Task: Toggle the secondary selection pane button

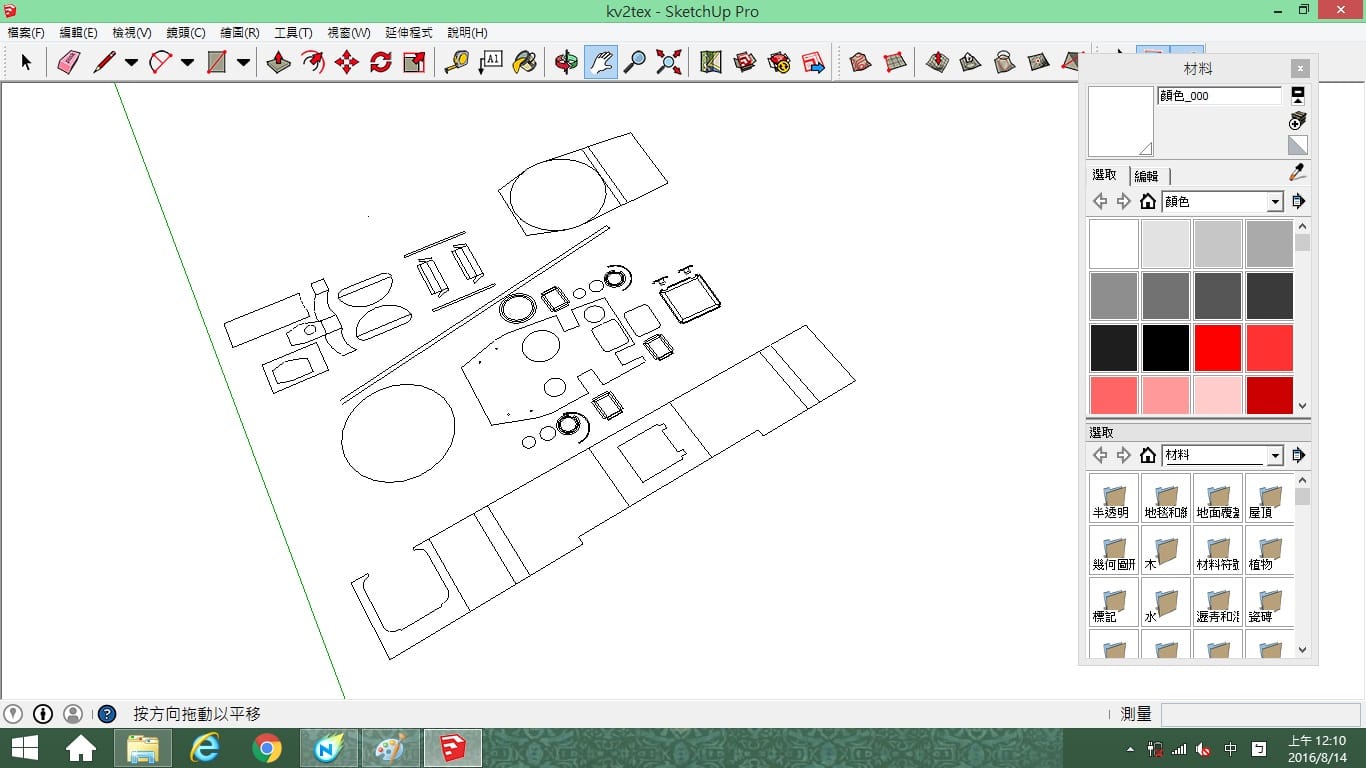Action: coord(1298,95)
